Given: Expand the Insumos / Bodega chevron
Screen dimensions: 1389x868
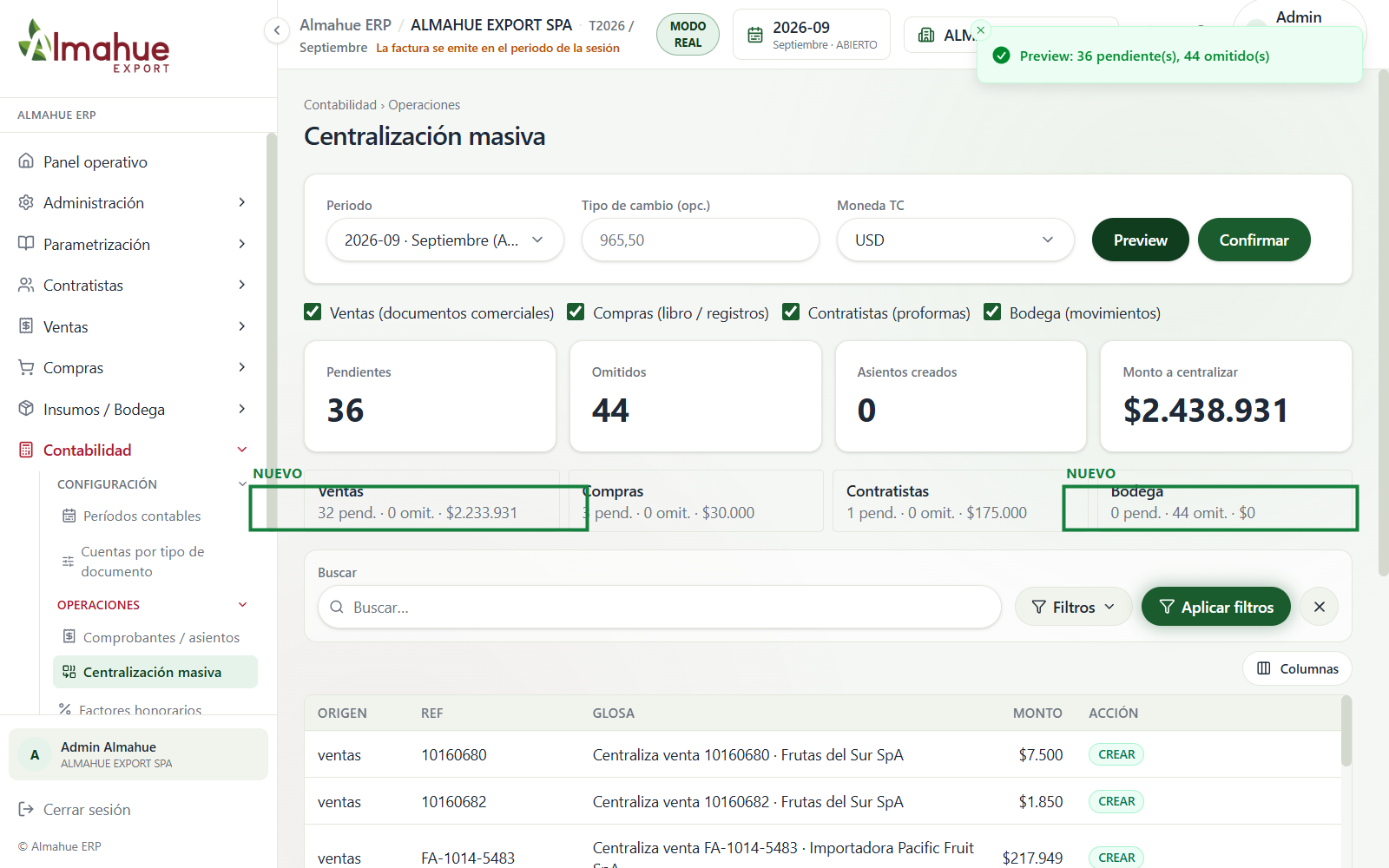Looking at the screenshot, I should (242, 409).
